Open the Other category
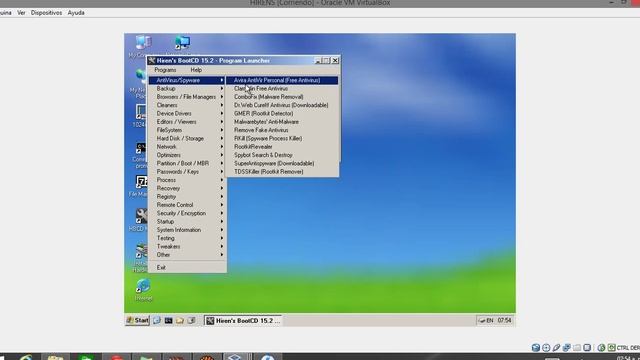Image resolution: width=640 pixels, height=360 pixels. tap(187, 255)
